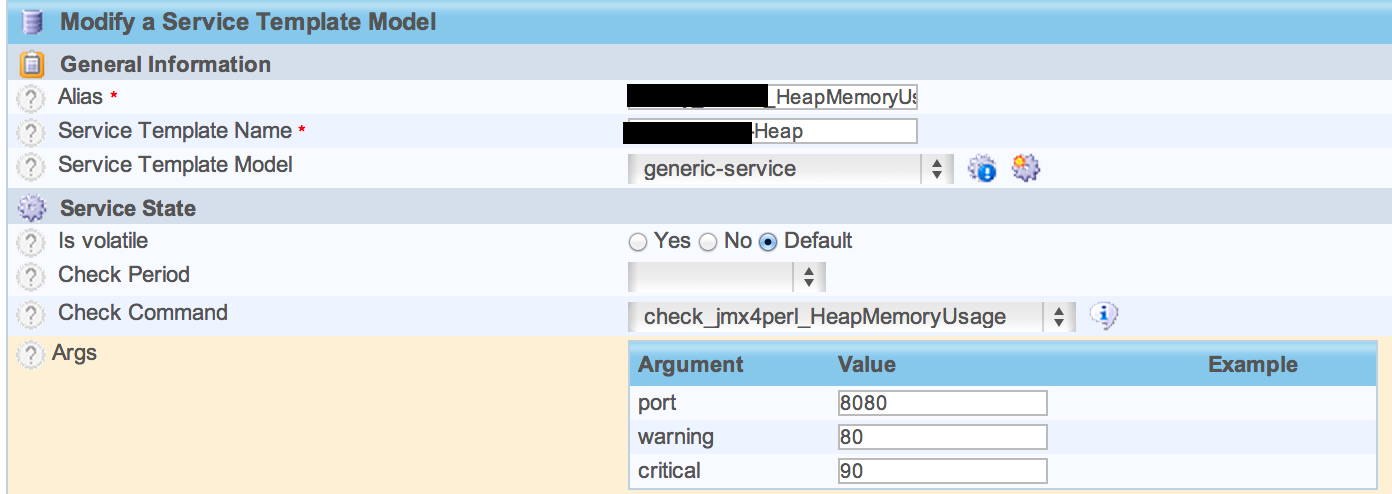Click the help icon beside Alias
The height and width of the screenshot is (494, 1392).
[33, 98]
